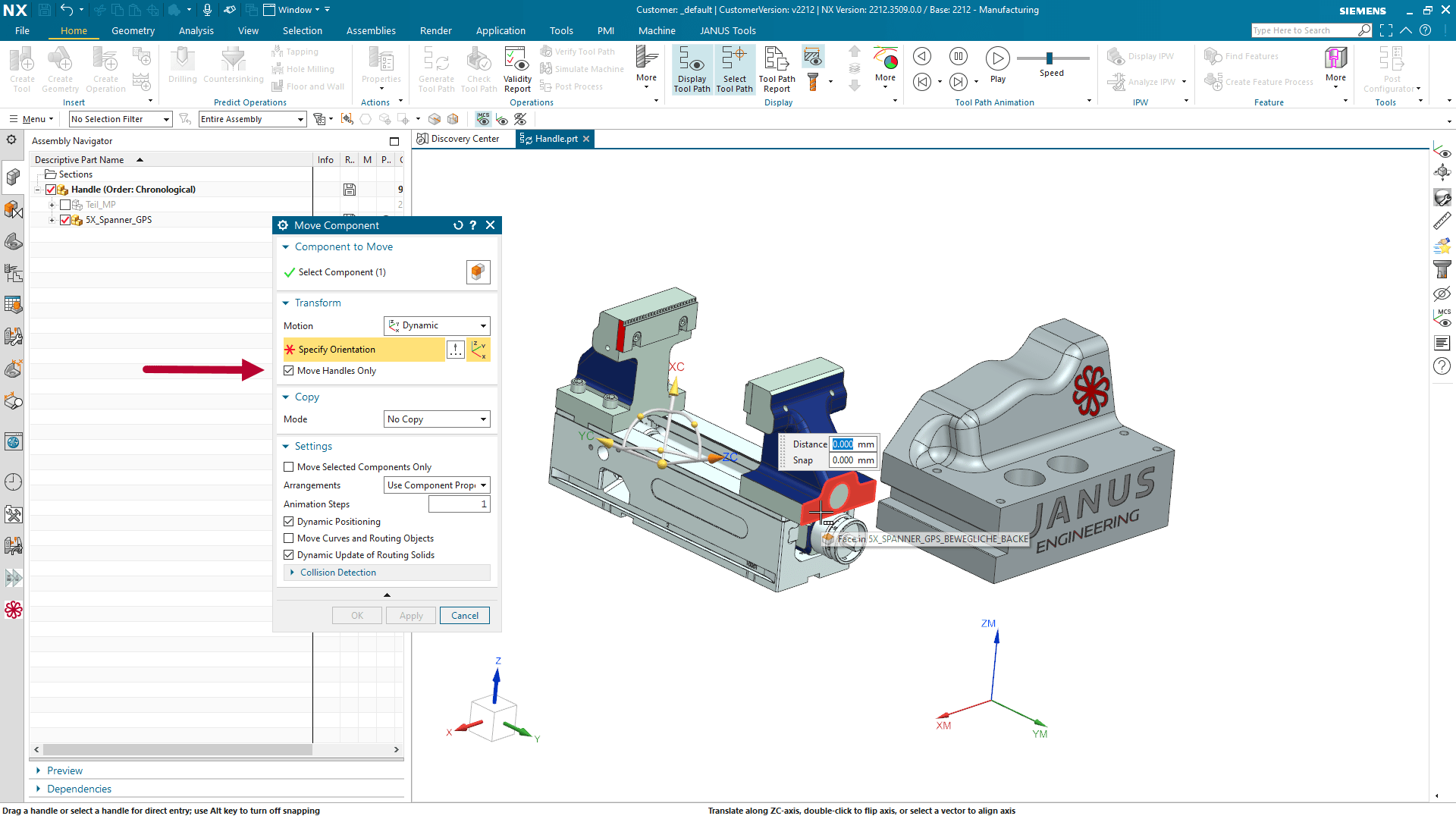Disable Dynamic Positioning option
Image resolution: width=1456 pixels, height=819 pixels.
click(x=289, y=521)
